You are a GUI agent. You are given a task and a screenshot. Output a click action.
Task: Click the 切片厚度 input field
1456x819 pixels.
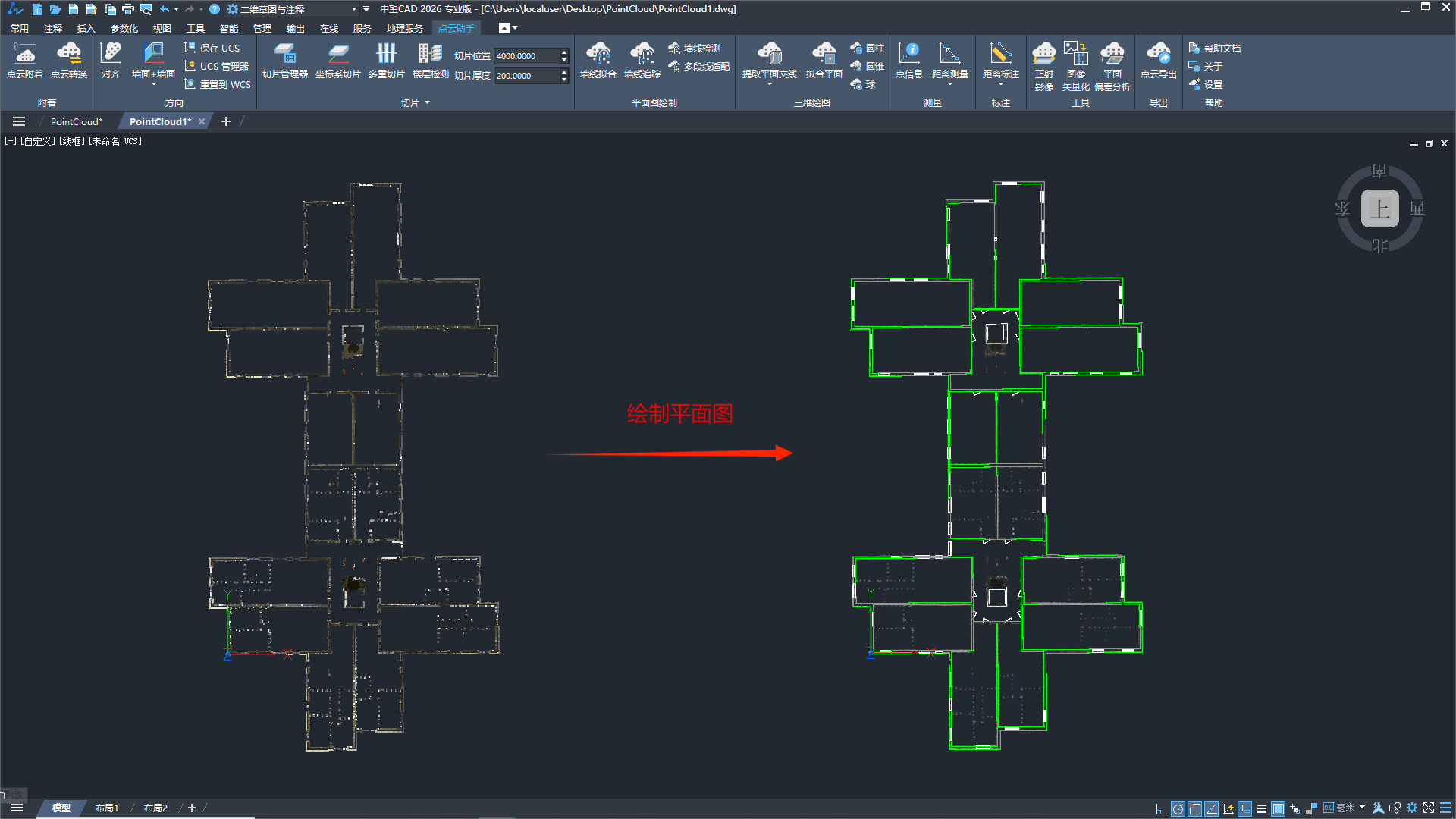pos(526,76)
